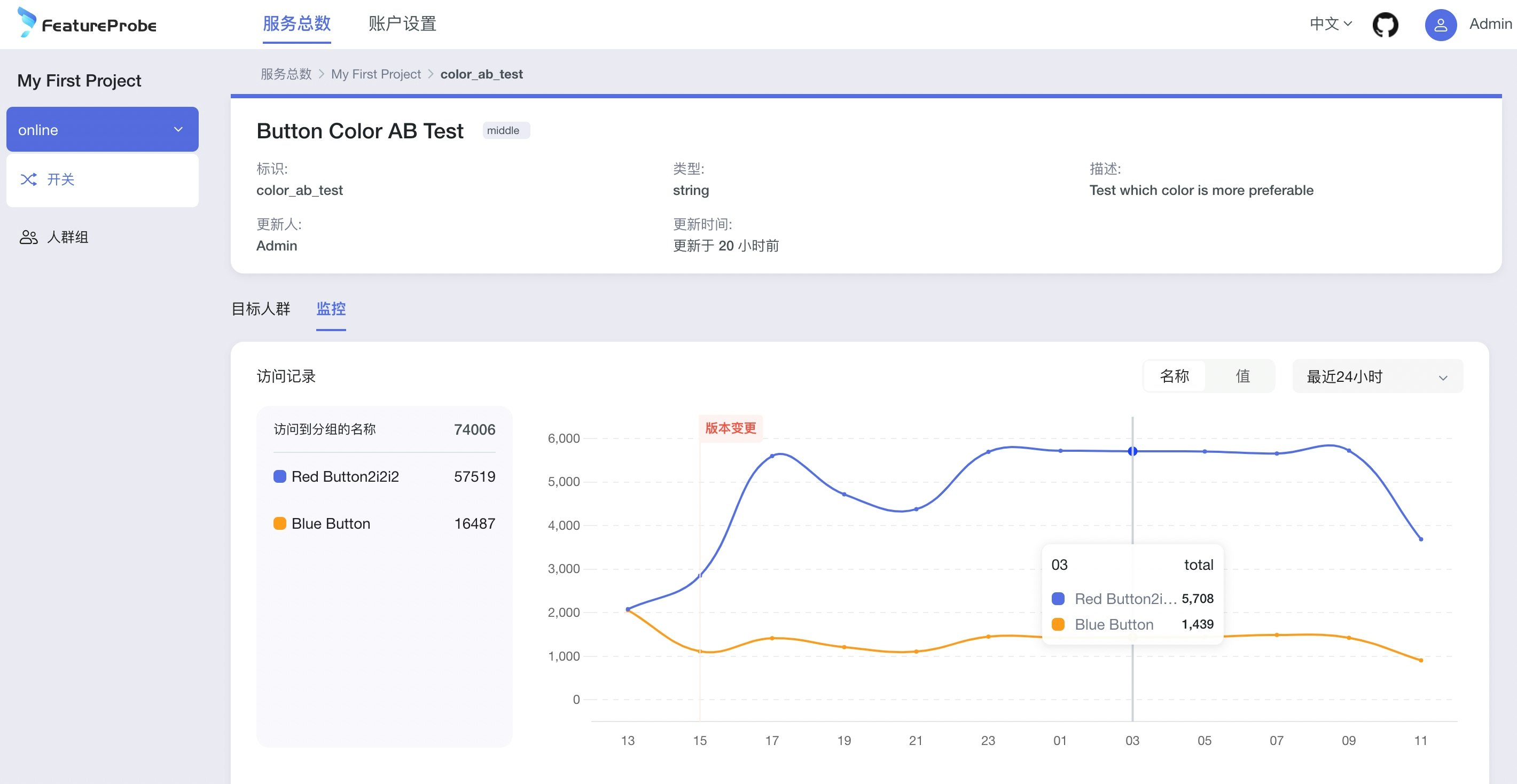The width and height of the screenshot is (1517, 784).
Task: Select the 监控 tab
Action: pos(331,309)
